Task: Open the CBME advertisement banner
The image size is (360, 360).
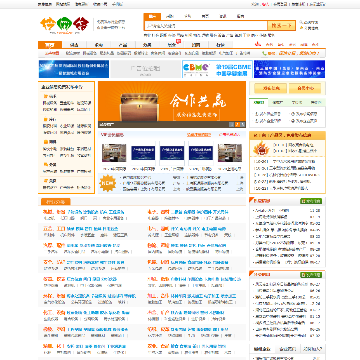Action: pos(217,69)
